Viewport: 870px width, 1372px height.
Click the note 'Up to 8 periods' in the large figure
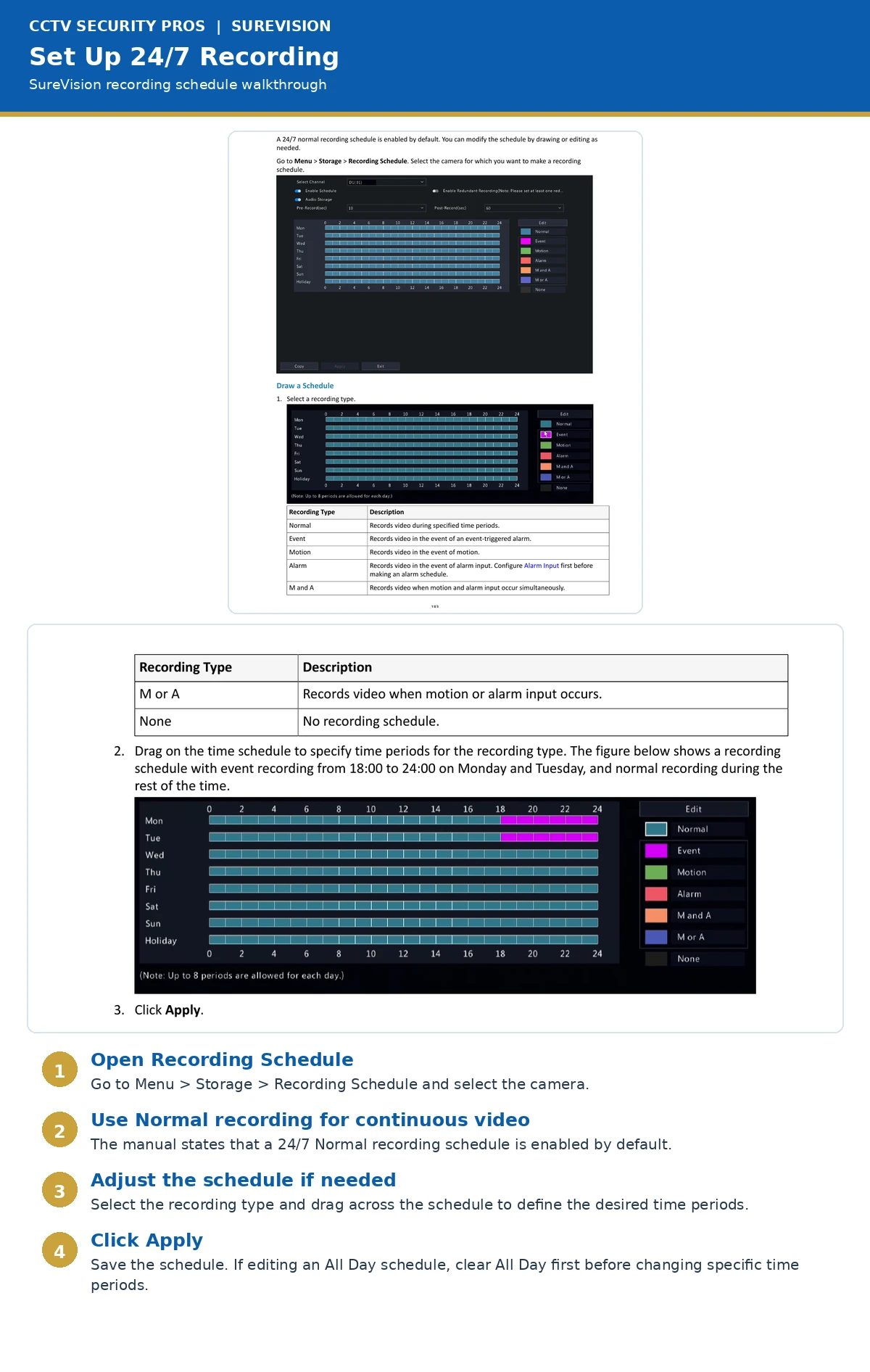coord(241,975)
